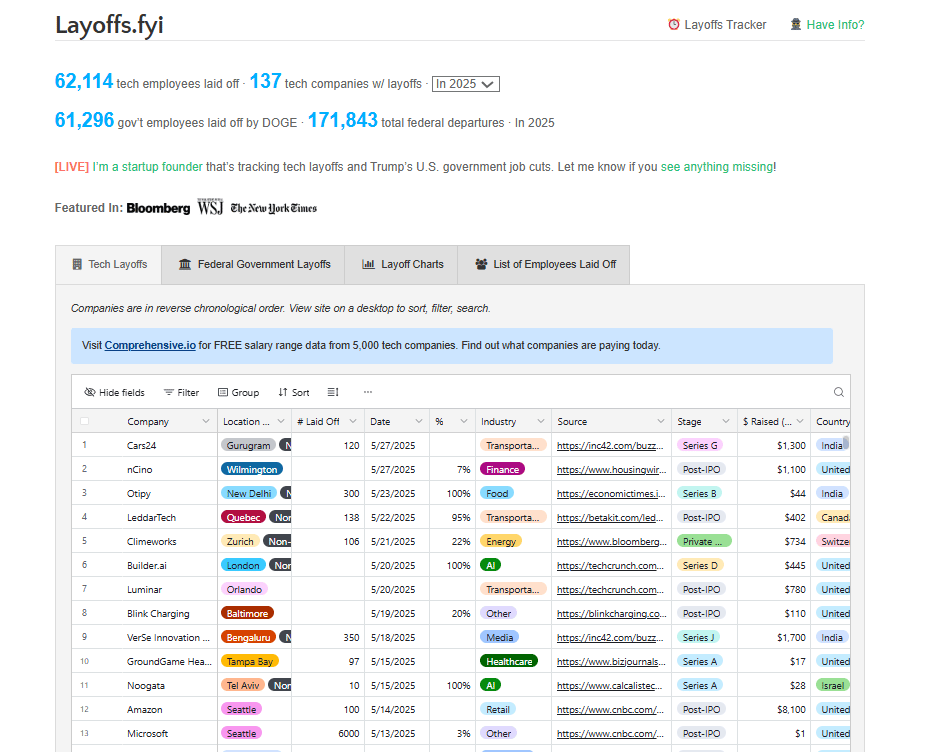Expand the Location column menu arrow
The image size is (942, 752).
(281, 421)
